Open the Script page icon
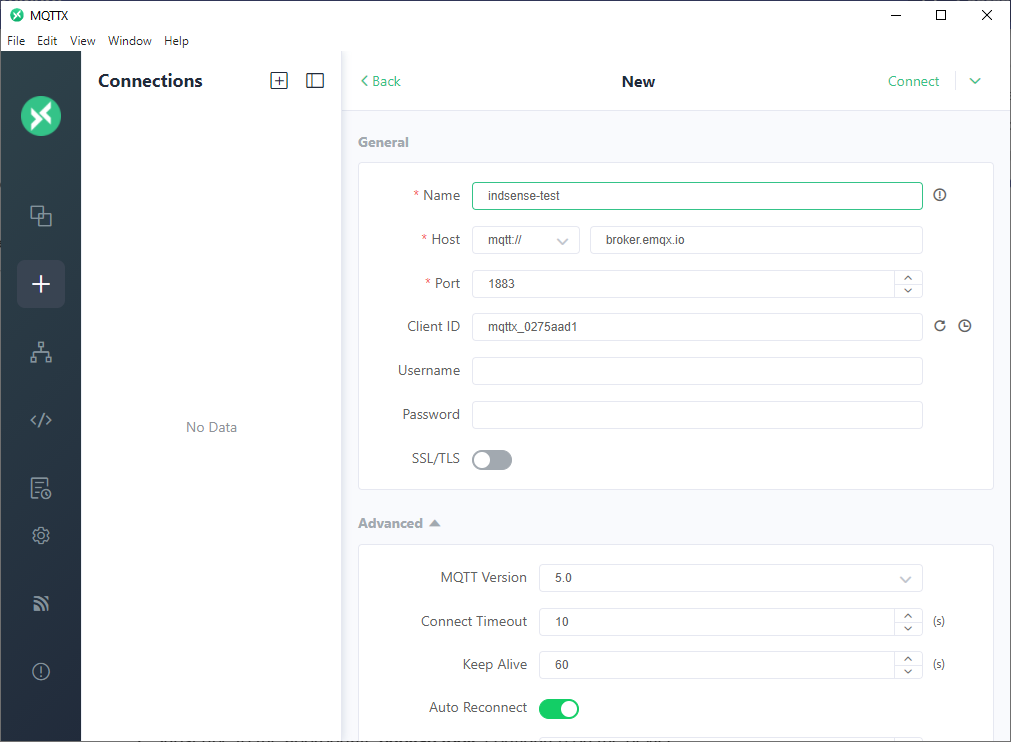 [41, 420]
